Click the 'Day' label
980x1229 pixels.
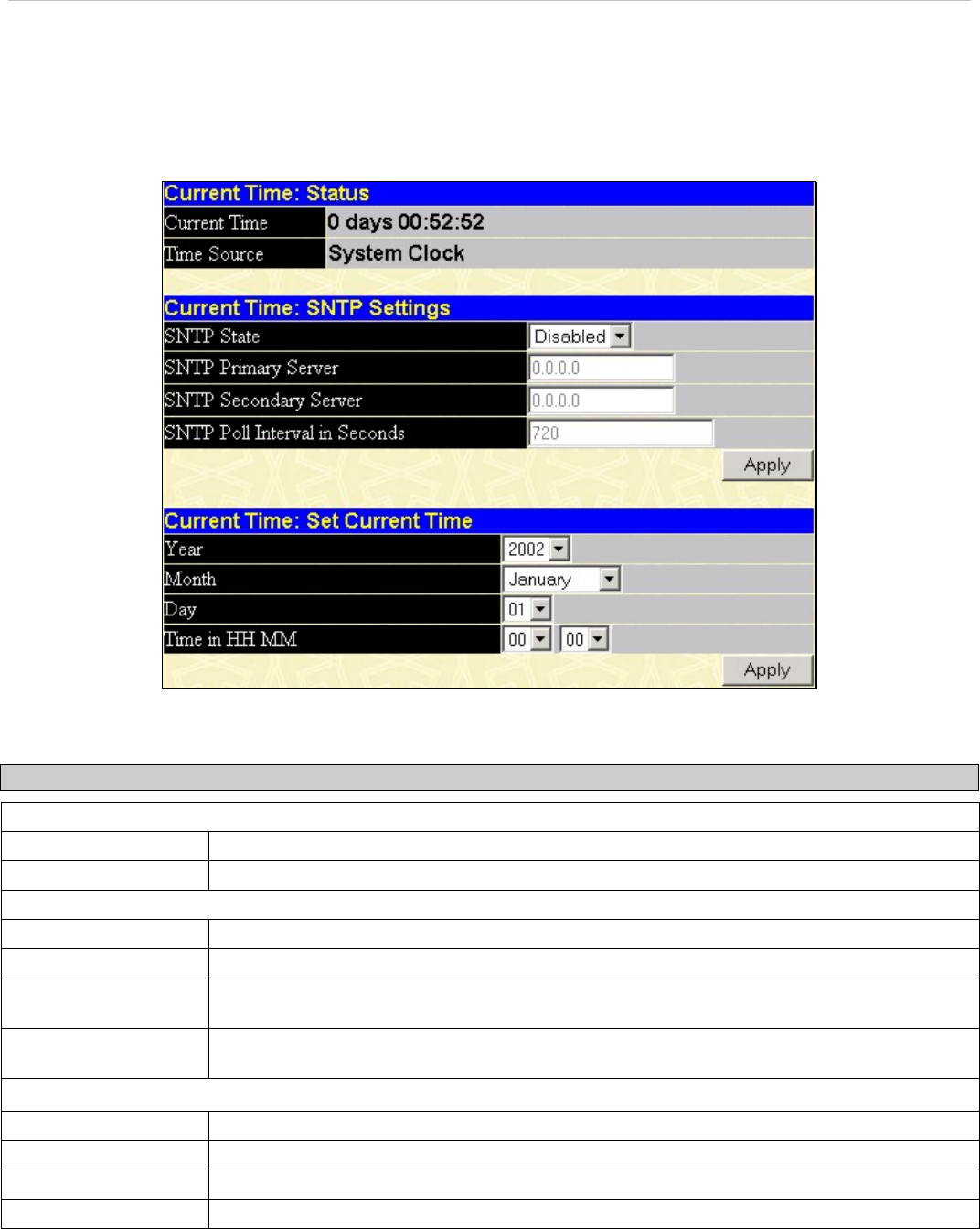(x=180, y=610)
